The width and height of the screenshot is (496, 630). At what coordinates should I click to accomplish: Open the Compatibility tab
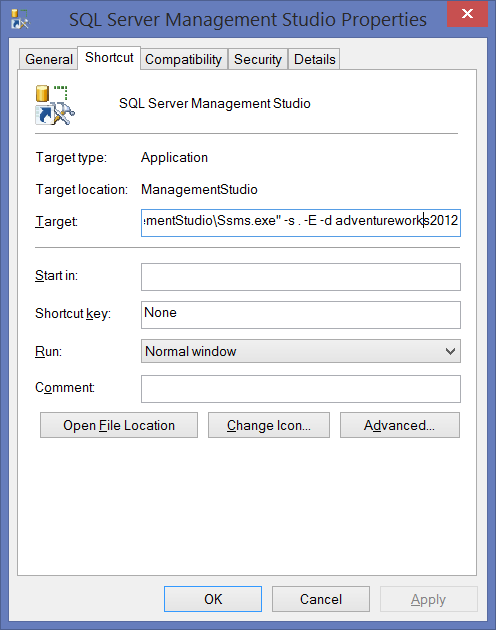183,59
